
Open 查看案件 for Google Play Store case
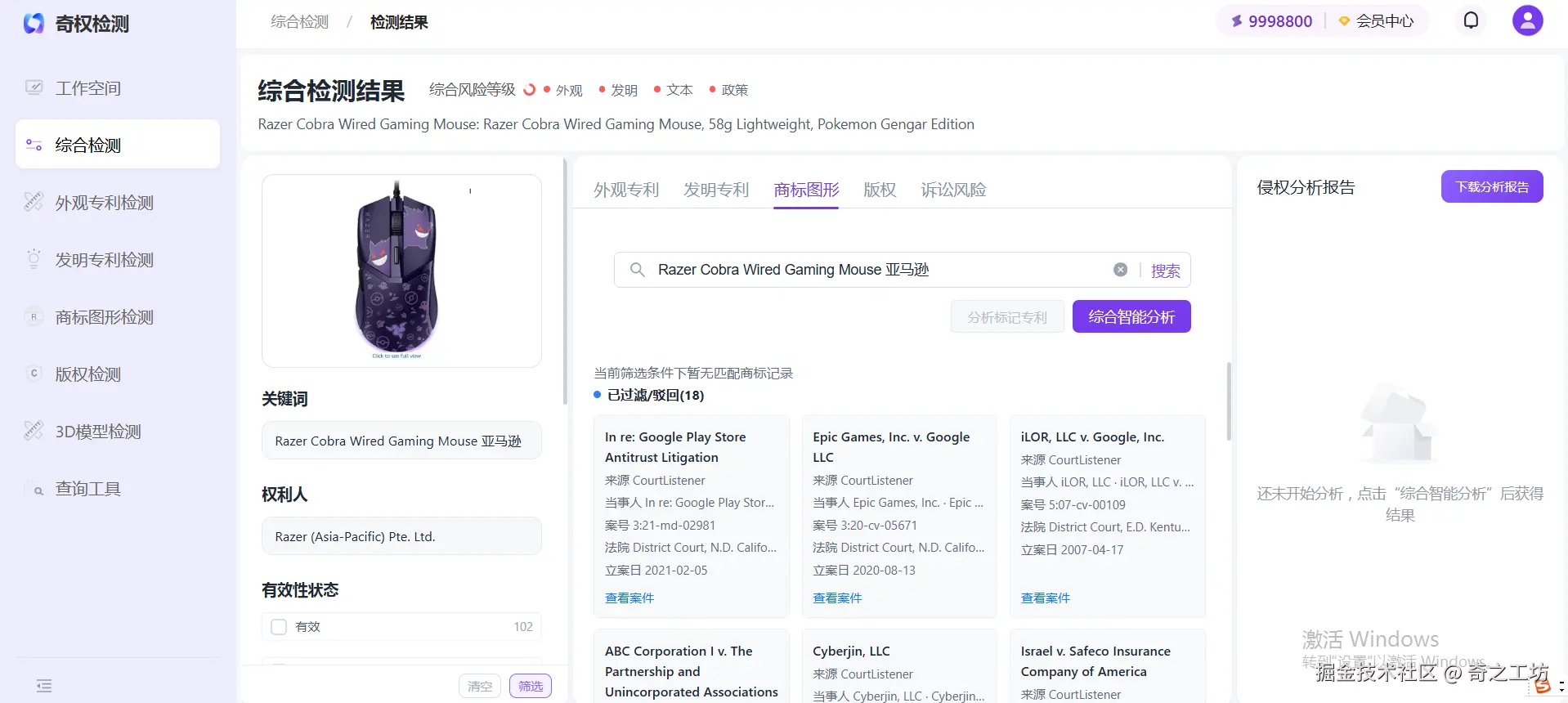pyautogui.click(x=629, y=598)
